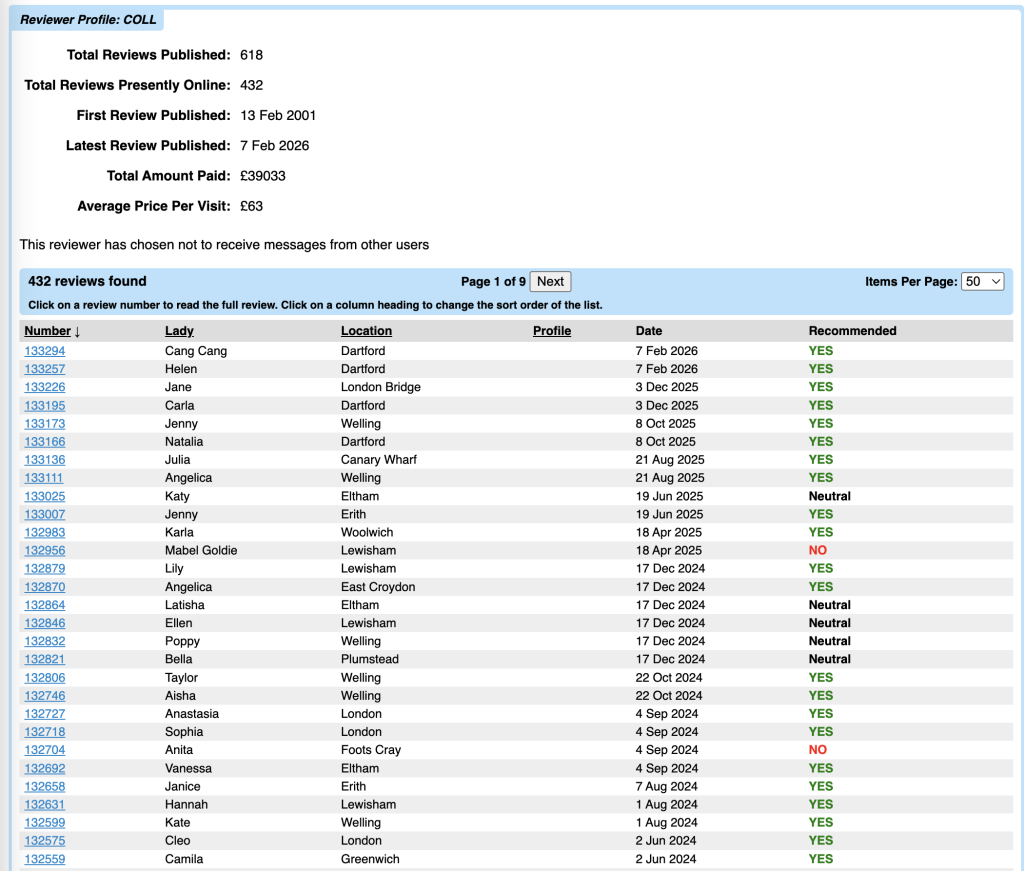This screenshot has height=871, width=1024.
Task: Open review number 133226
Action: tap(45, 387)
